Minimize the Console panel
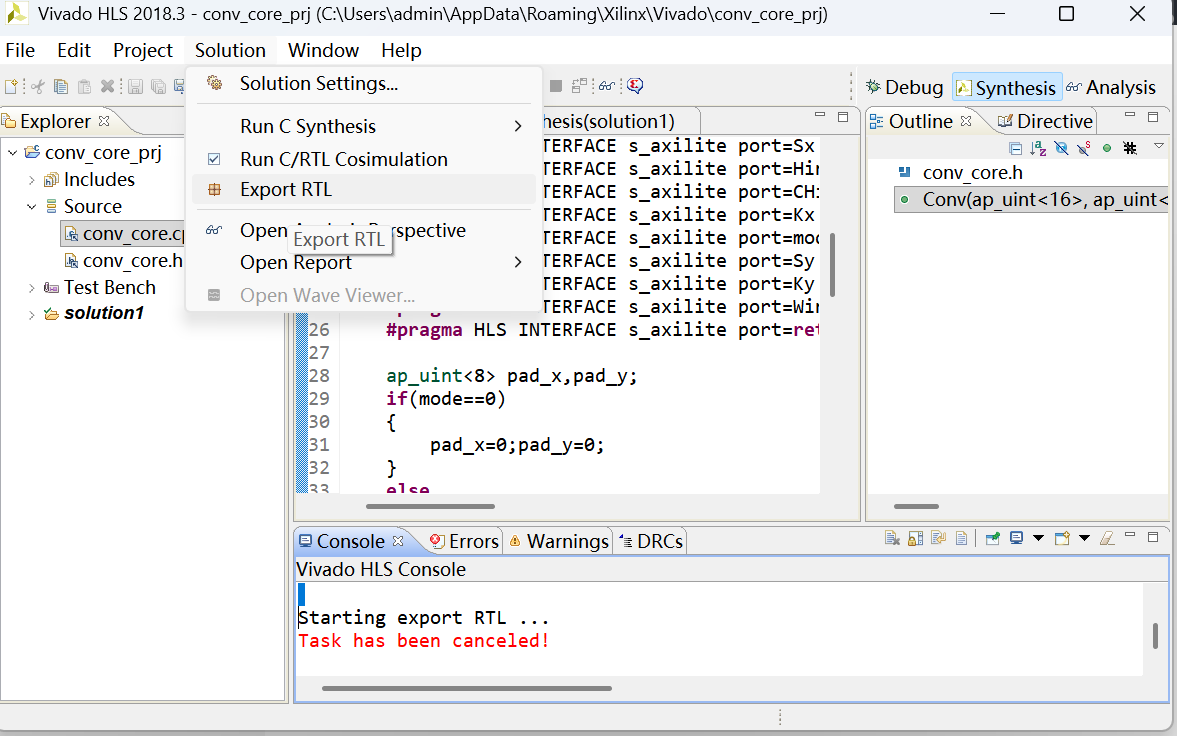Screen dimensions: 1177x736 click(1130, 535)
